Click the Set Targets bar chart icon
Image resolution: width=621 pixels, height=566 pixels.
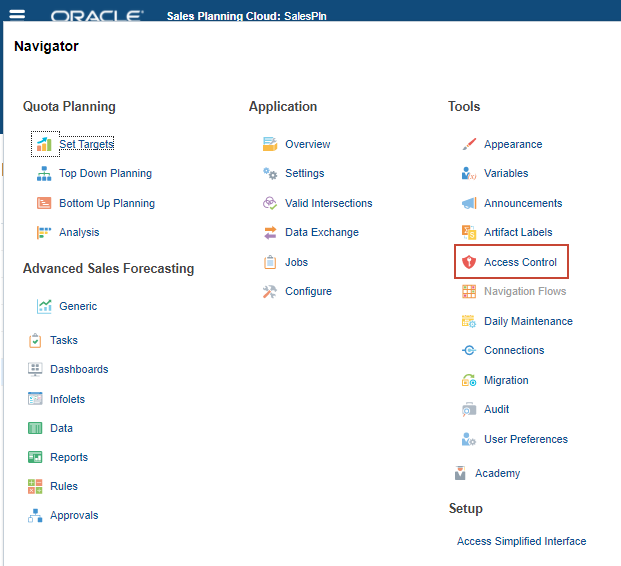coord(44,144)
